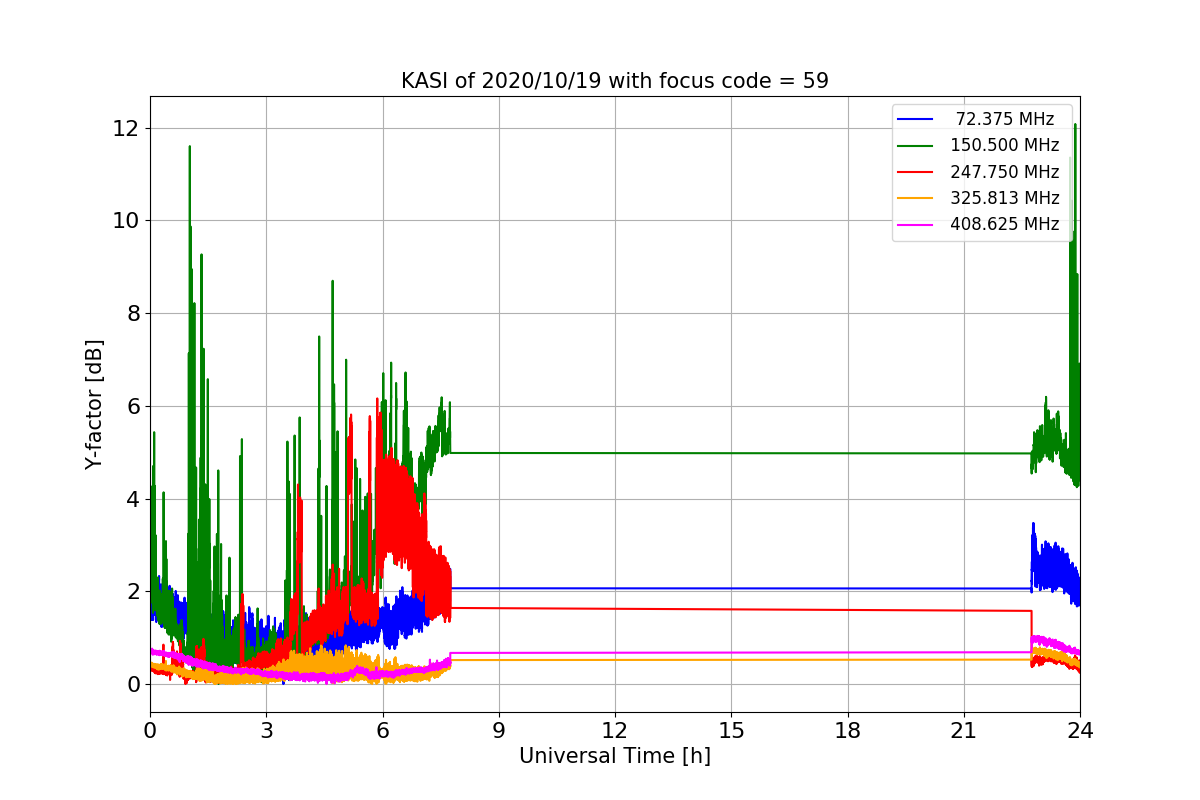Click the x-axis tick label '9'

click(x=499, y=730)
